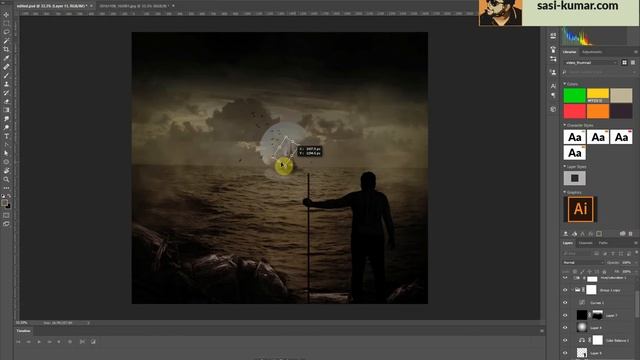
Task: Open the Libraries panel flyout menu
Action: 636,52
